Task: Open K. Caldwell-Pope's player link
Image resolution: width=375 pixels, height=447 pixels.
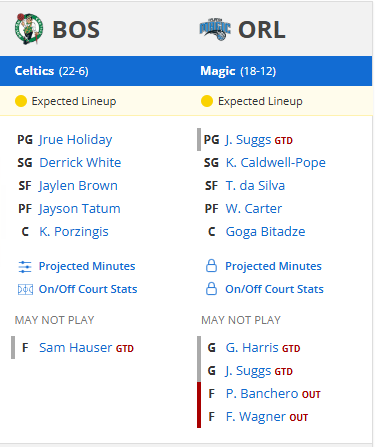Action: coord(276,163)
